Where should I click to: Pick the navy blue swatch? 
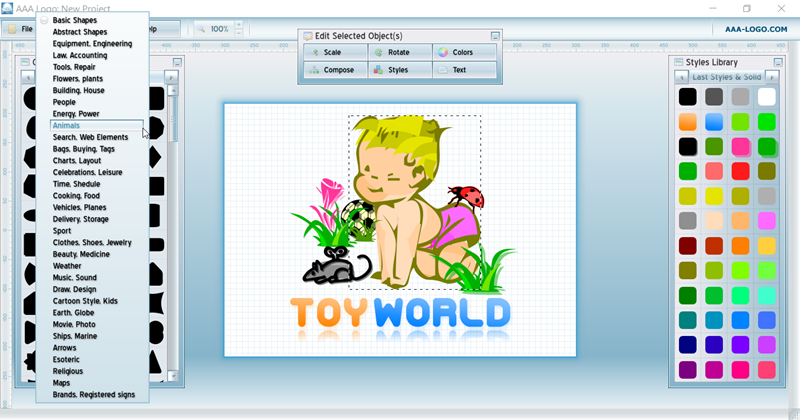(688, 345)
